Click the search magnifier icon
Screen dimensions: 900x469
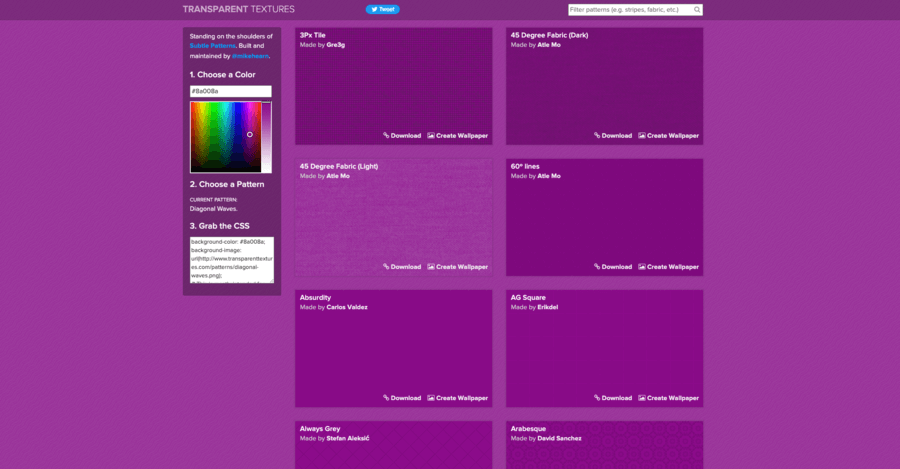[x=697, y=10]
